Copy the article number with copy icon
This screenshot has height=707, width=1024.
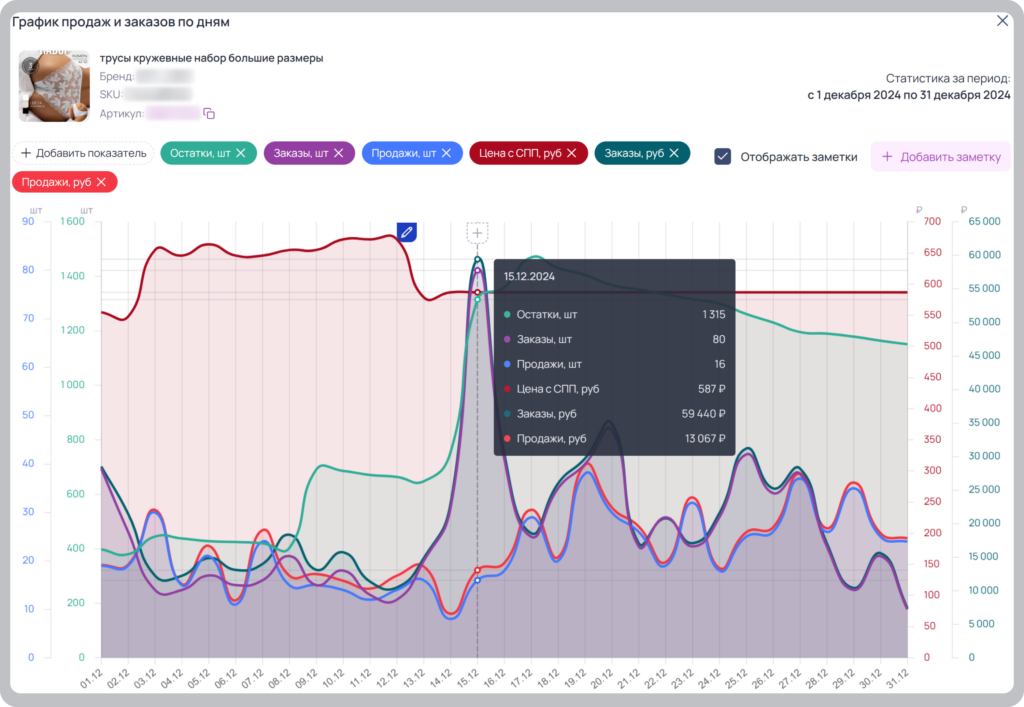tap(209, 114)
